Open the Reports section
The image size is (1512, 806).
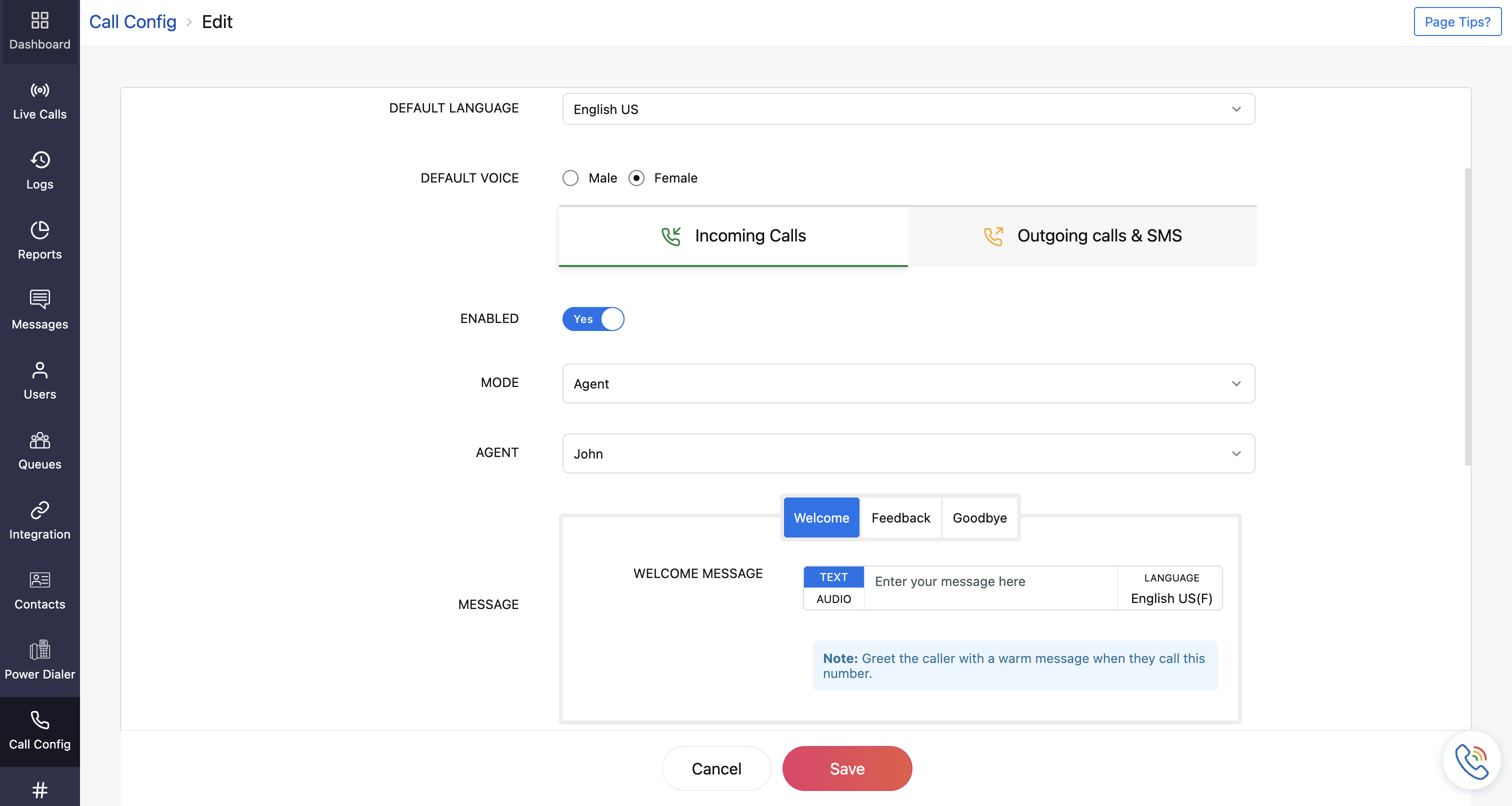pos(39,240)
